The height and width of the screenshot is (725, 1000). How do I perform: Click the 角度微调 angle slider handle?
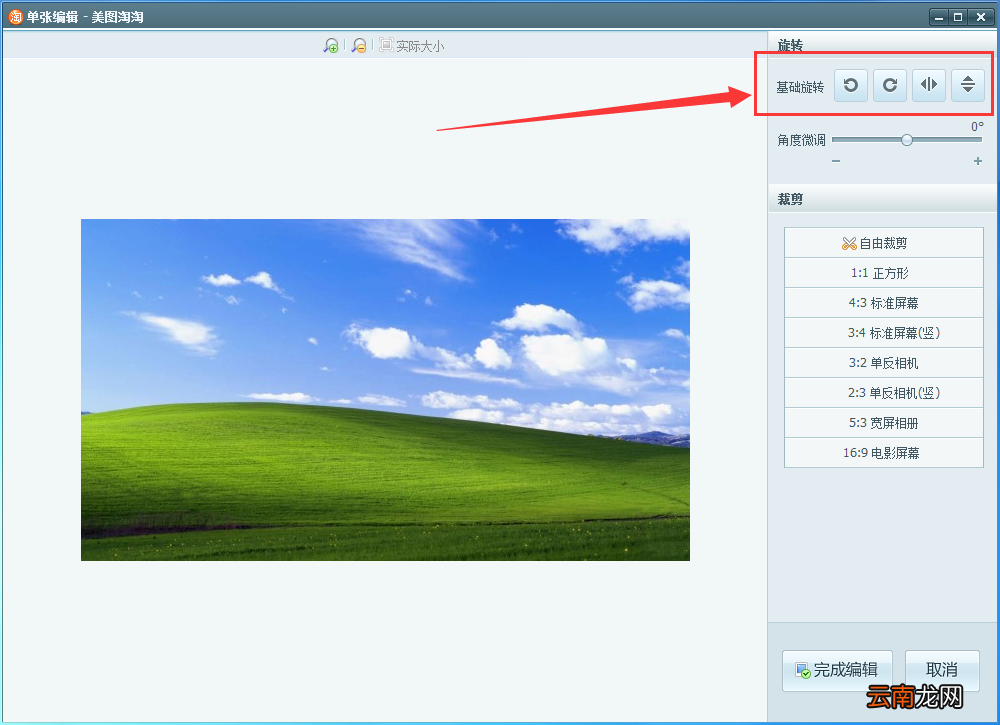click(907, 140)
